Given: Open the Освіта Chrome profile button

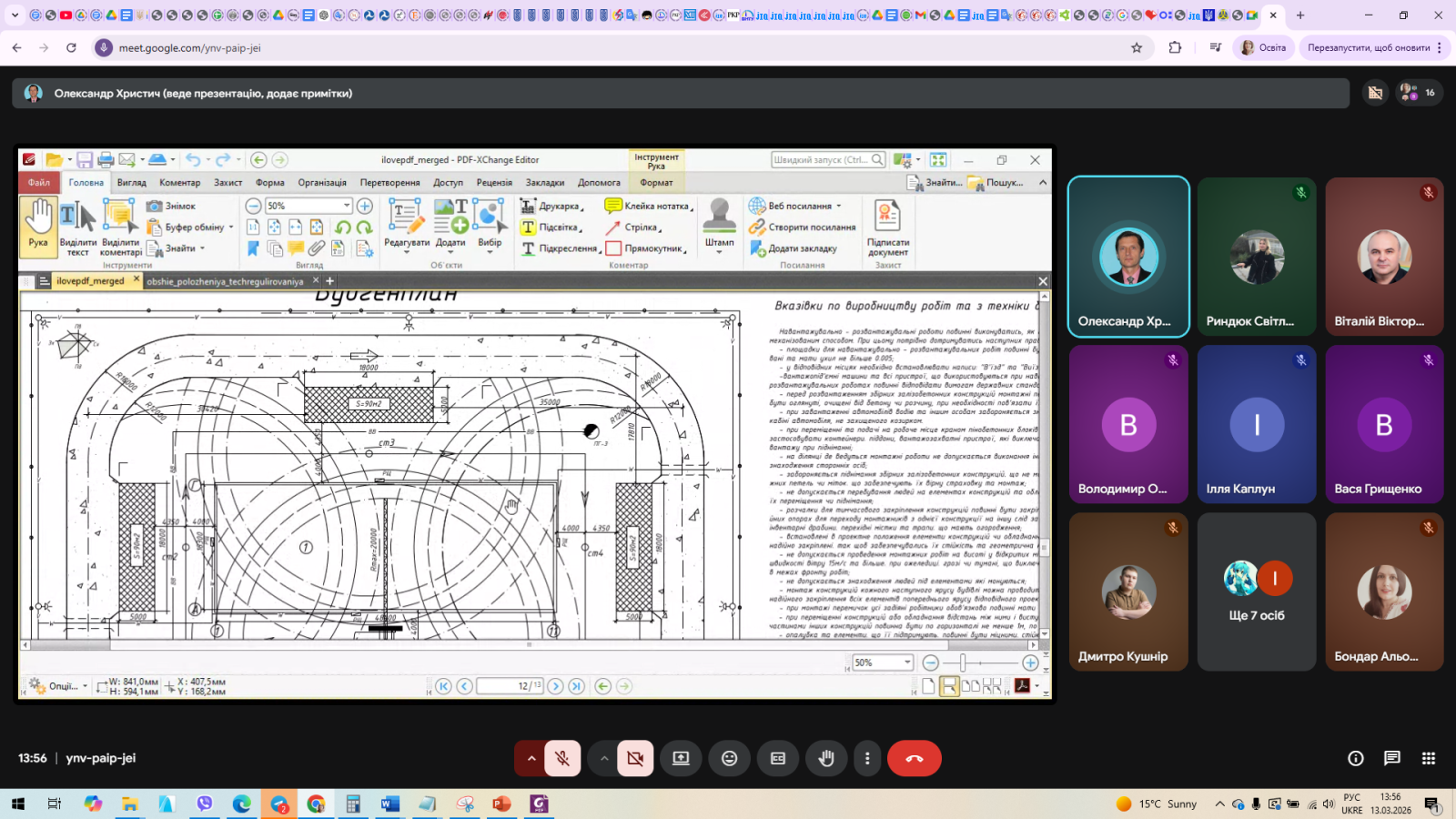Looking at the screenshot, I should pos(1263,47).
